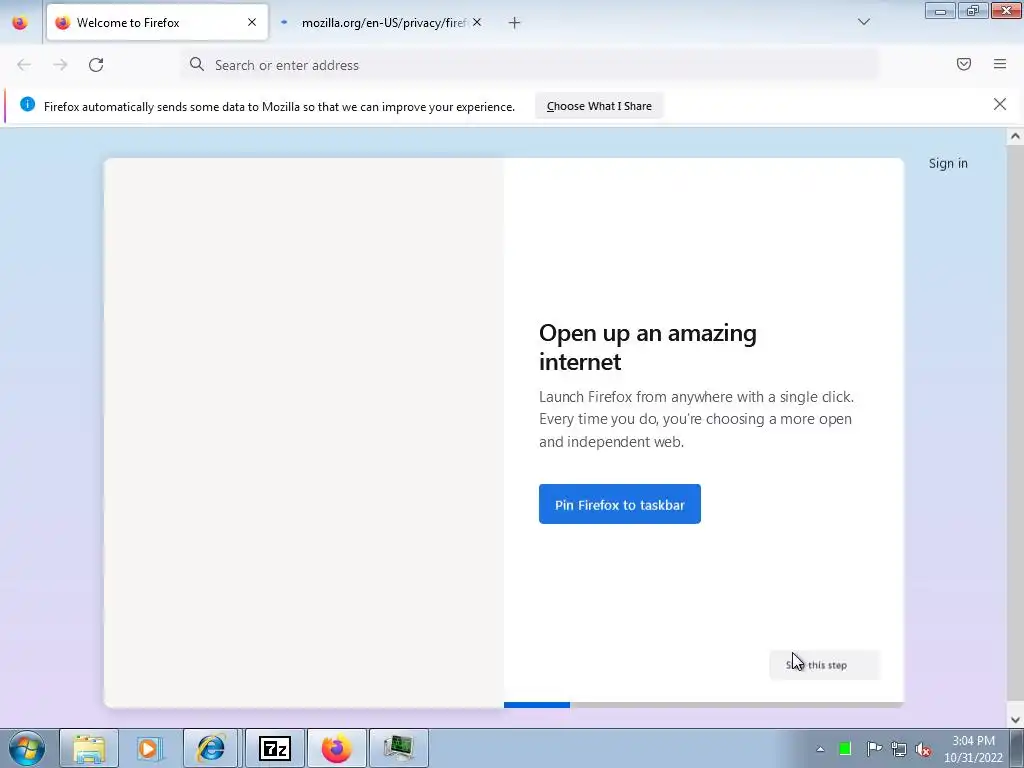
Task: Minimize the Firefox window
Action: pyautogui.click(x=940, y=10)
